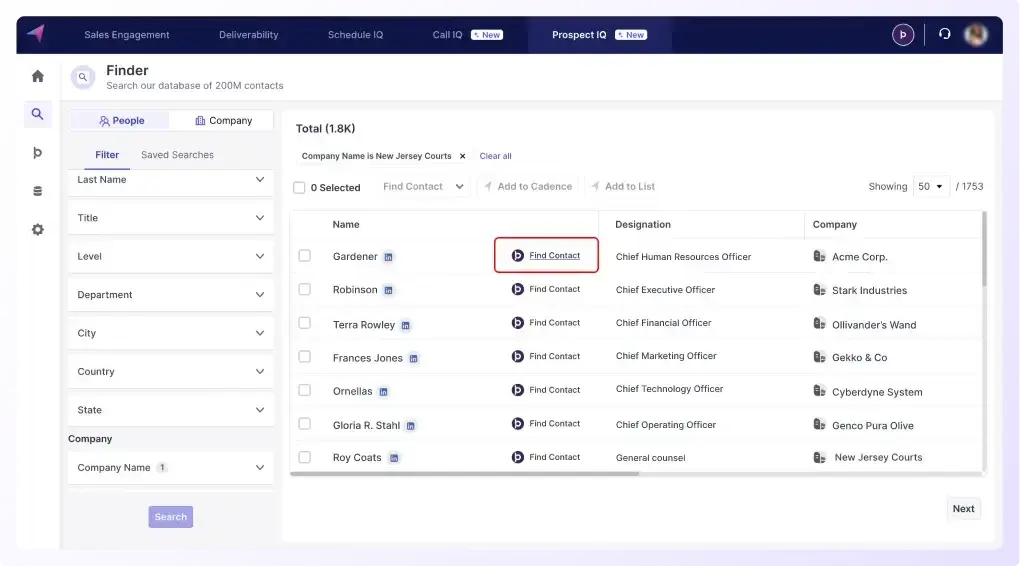
Task: Select the Frances Jones row checkbox
Action: (304, 357)
